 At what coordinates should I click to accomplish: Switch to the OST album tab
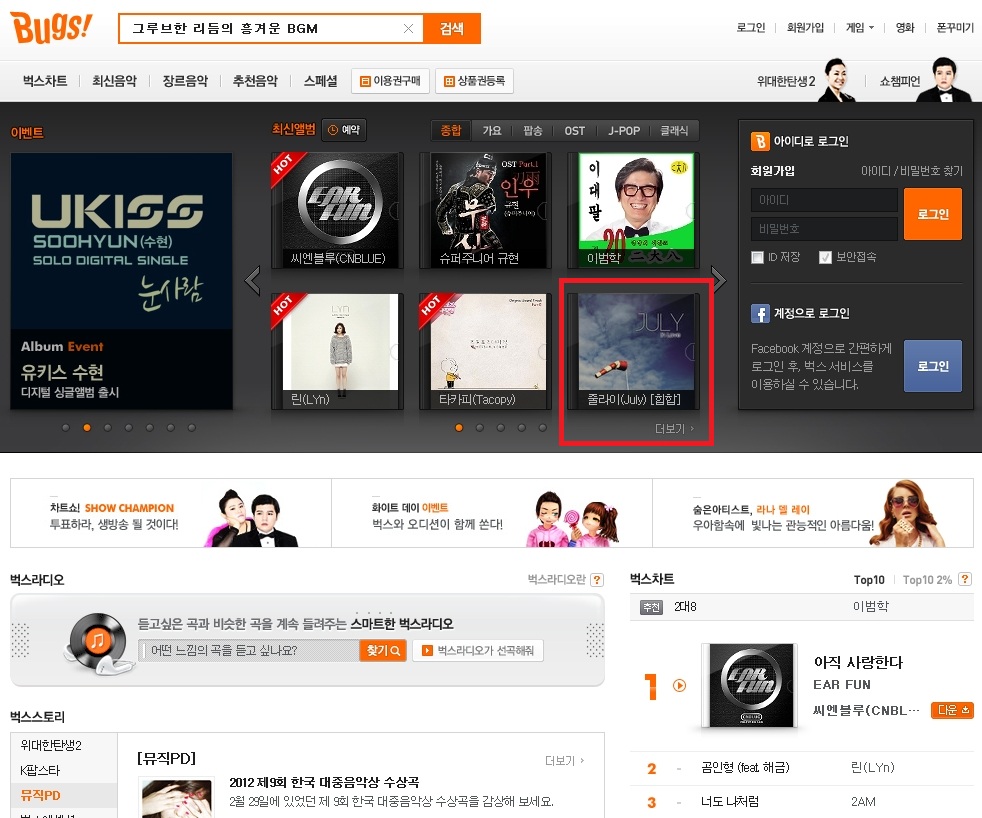(574, 130)
